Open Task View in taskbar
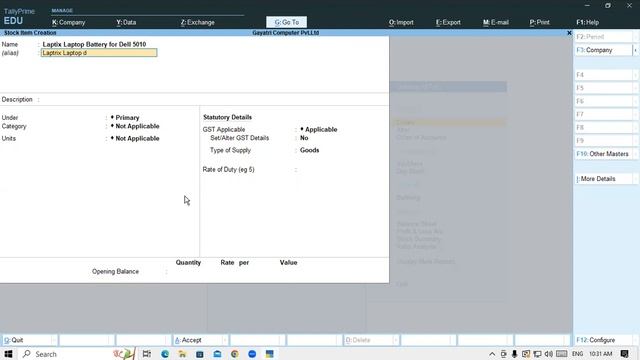 147,354
